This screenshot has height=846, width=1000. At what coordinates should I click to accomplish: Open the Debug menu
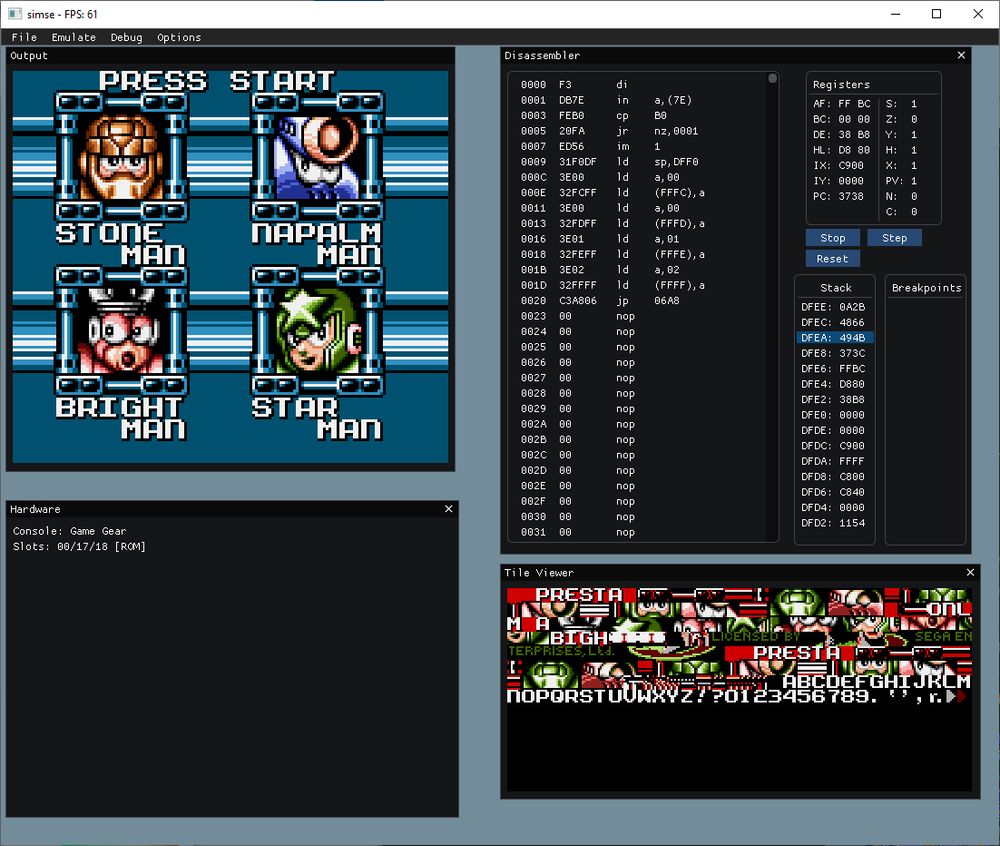pyautogui.click(x=126, y=37)
